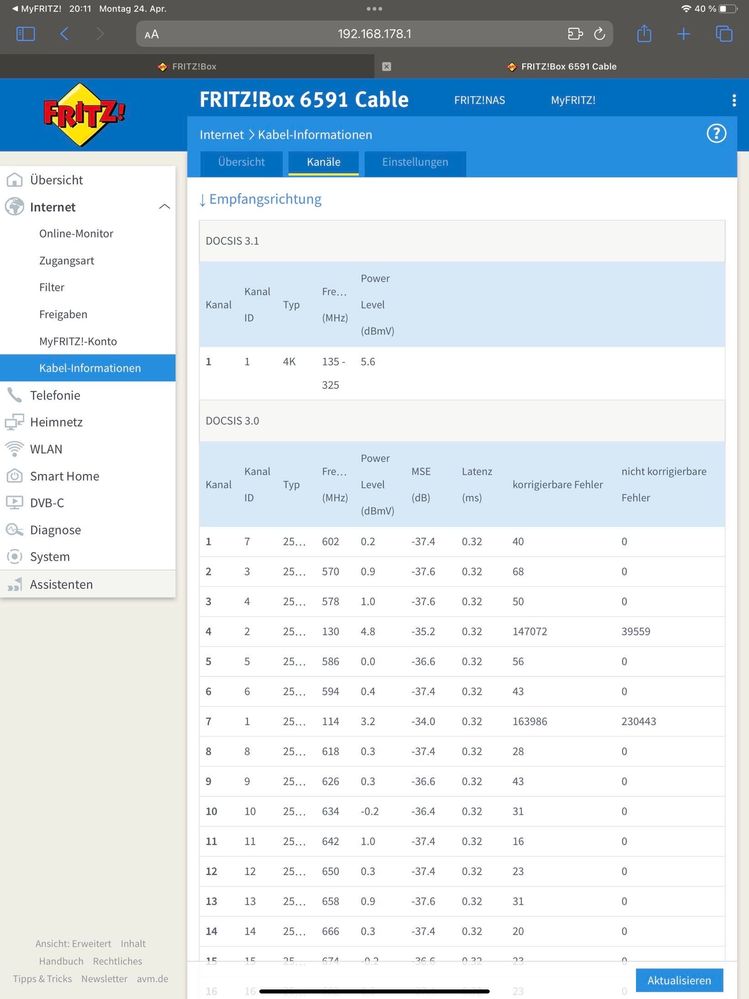Click the Ansicht: Erweitert link
Screen dimensions: 749x999
(73, 944)
